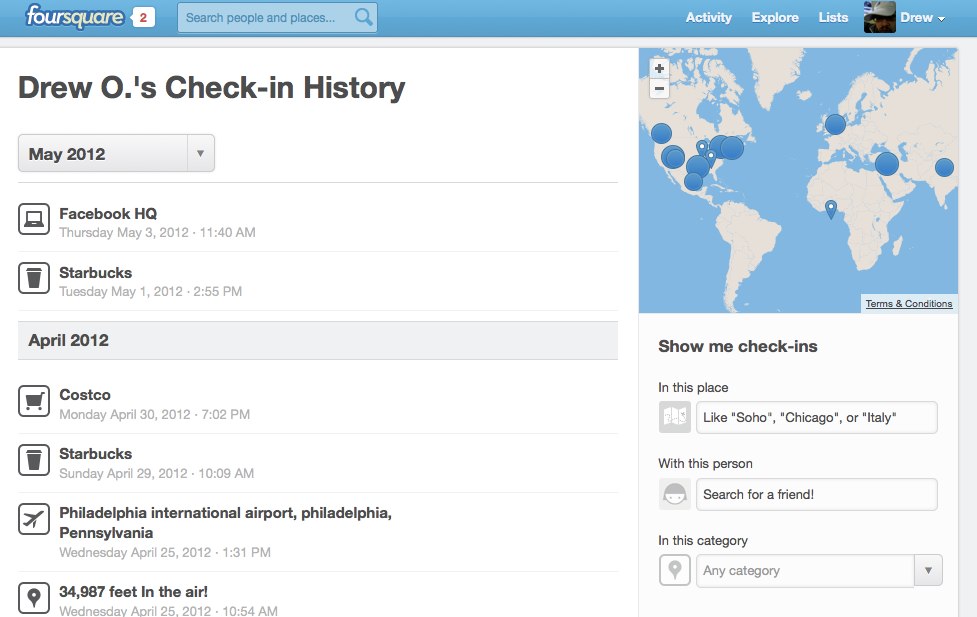Image resolution: width=977 pixels, height=617 pixels.
Task: Click the check-in cluster over northern Europe
Action: click(836, 124)
